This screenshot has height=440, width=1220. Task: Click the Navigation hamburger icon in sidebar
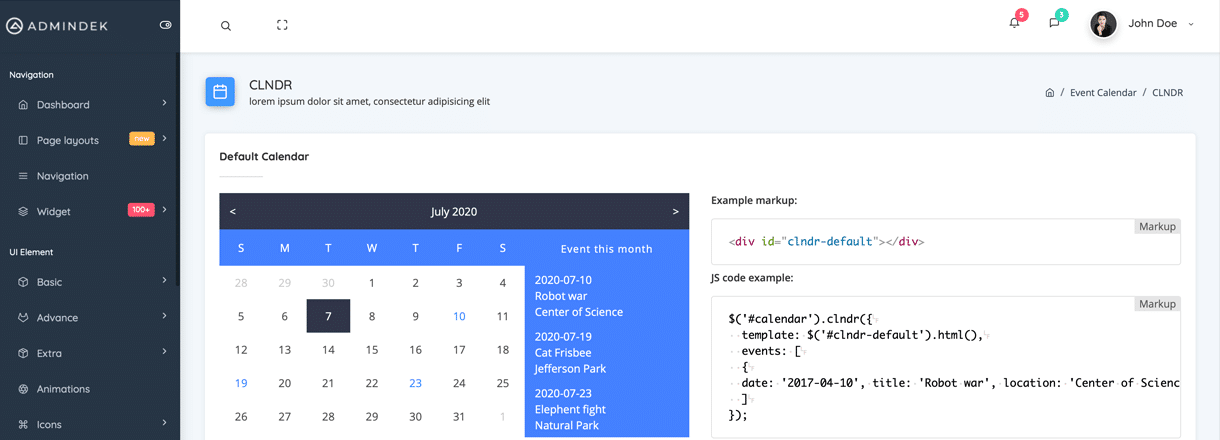pos(23,176)
